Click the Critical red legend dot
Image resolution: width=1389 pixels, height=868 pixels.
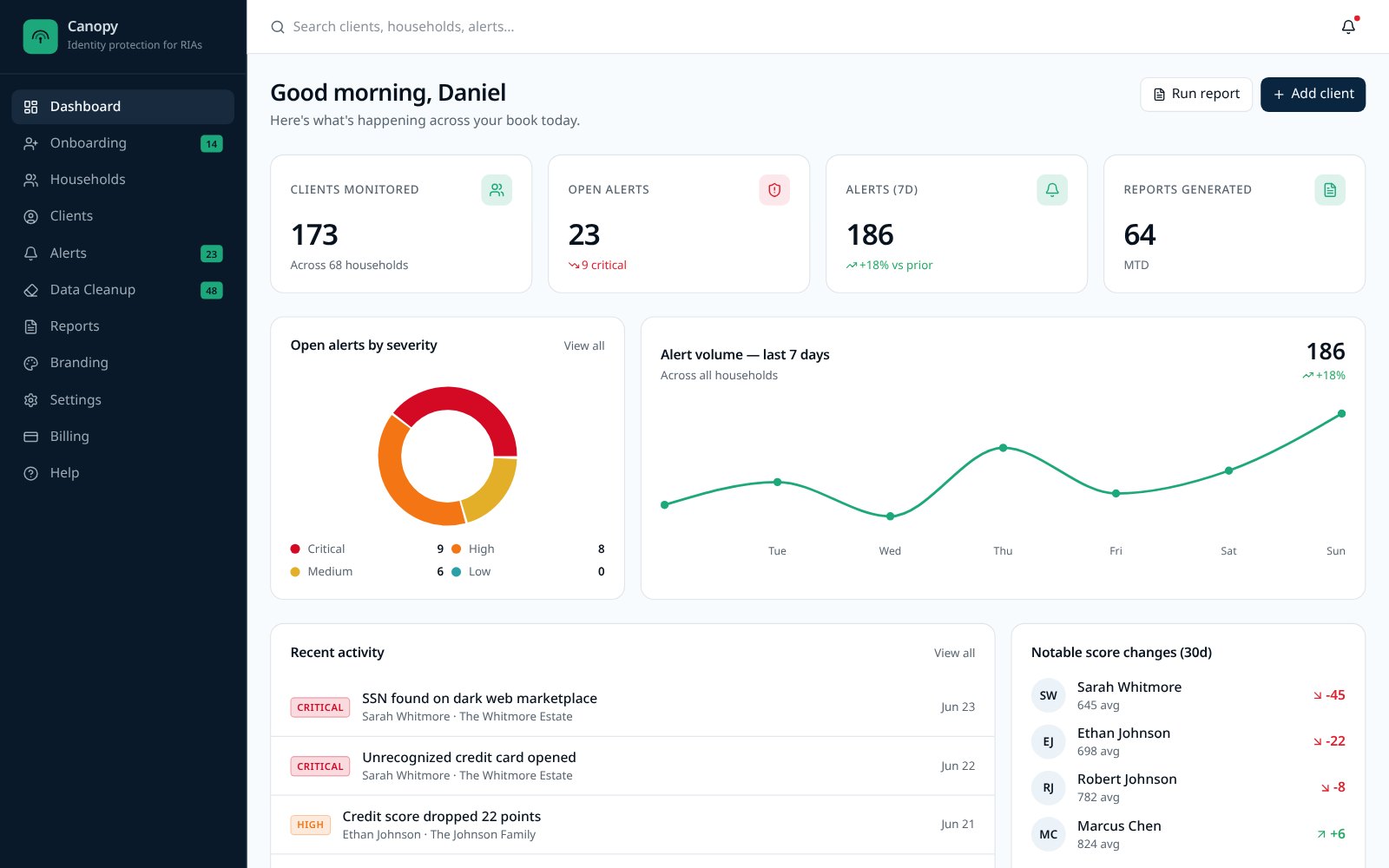pos(295,549)
